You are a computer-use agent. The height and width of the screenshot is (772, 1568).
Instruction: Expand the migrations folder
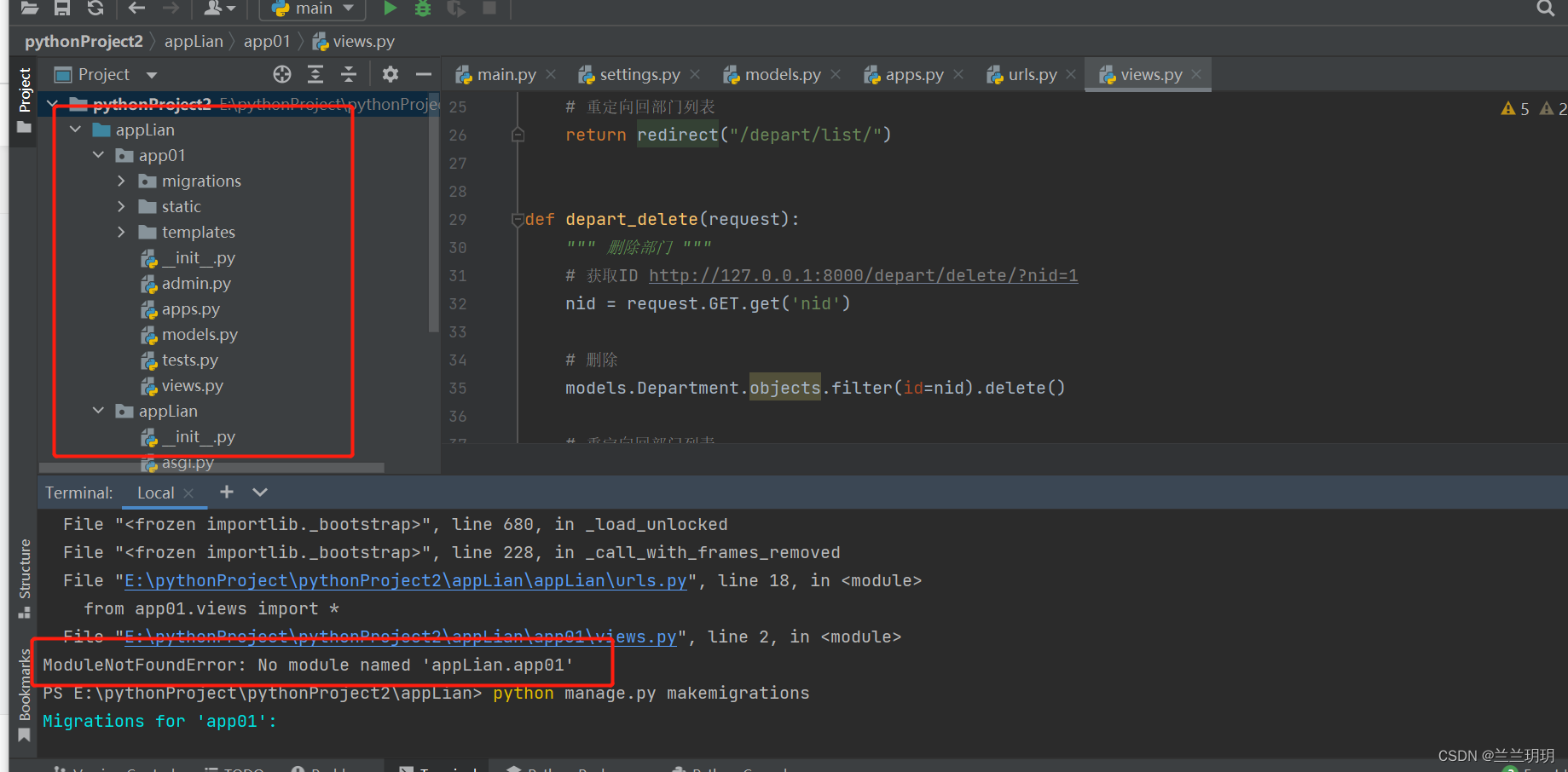tap(121, 181)
